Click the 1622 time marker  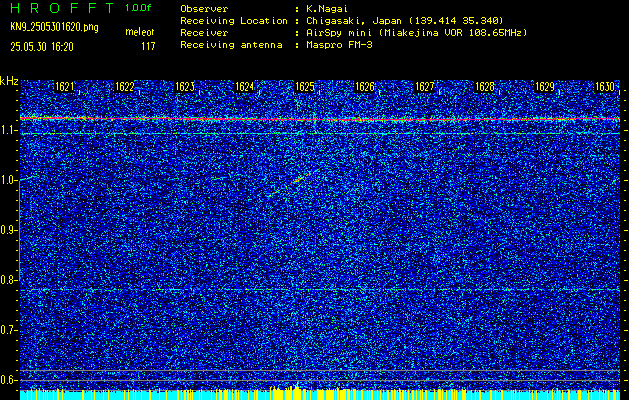124,87
